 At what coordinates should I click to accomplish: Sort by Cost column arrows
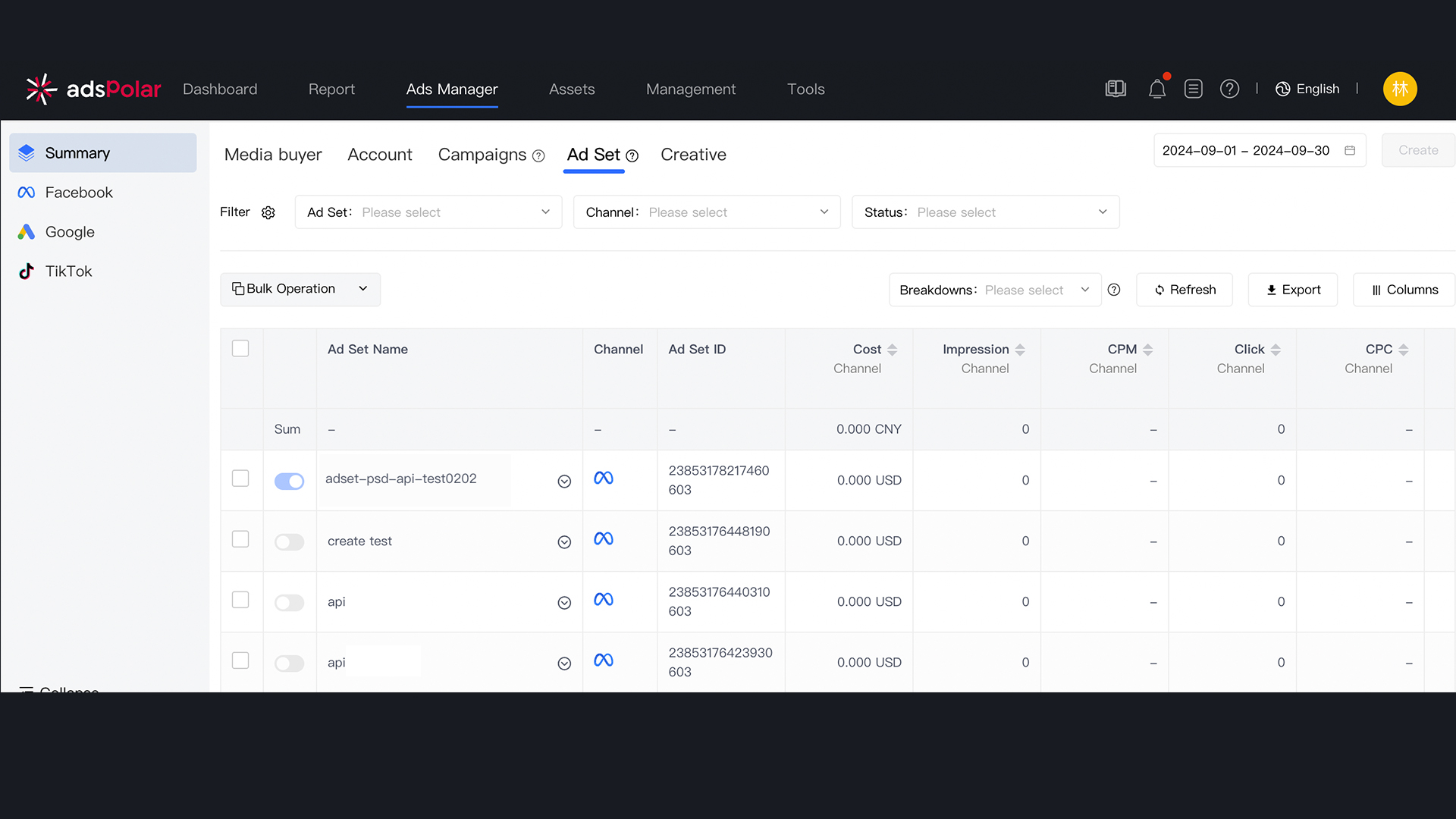click(x=892, y=350)
